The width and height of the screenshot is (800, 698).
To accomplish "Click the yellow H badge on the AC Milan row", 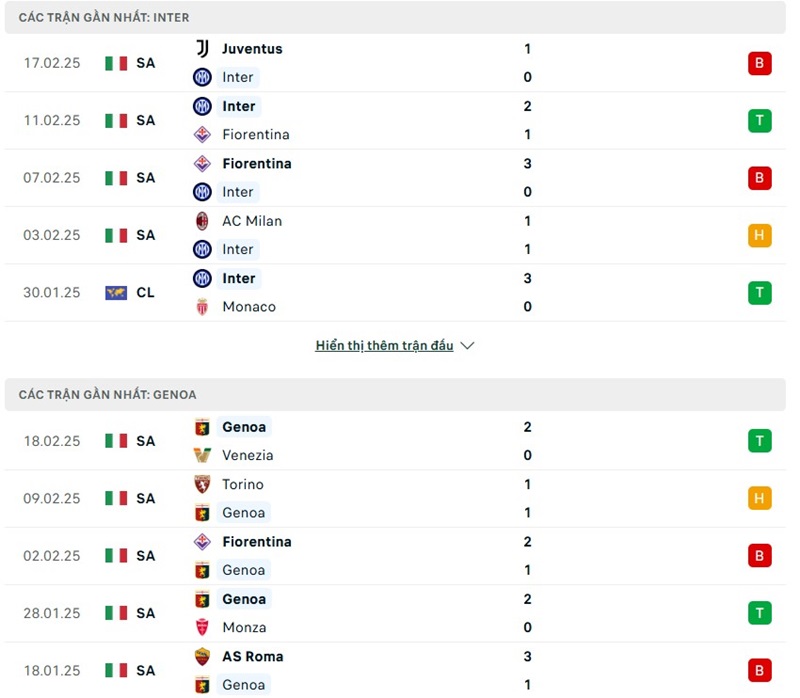I will (760, 235).
